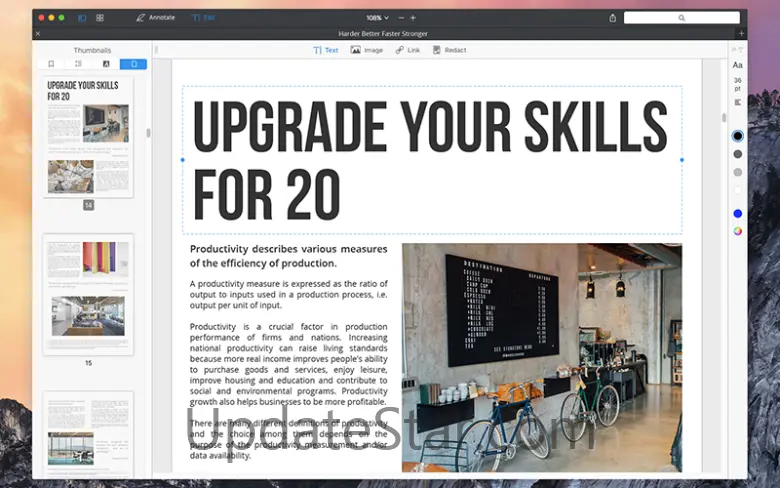Click the left handle of heading text box
Viewport: 780px width, 488px height.
coord(183,160)
